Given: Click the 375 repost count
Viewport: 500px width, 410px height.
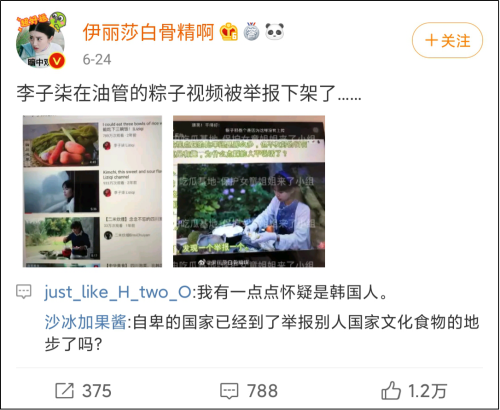Looking at the screenshot, I should [97, 391].
